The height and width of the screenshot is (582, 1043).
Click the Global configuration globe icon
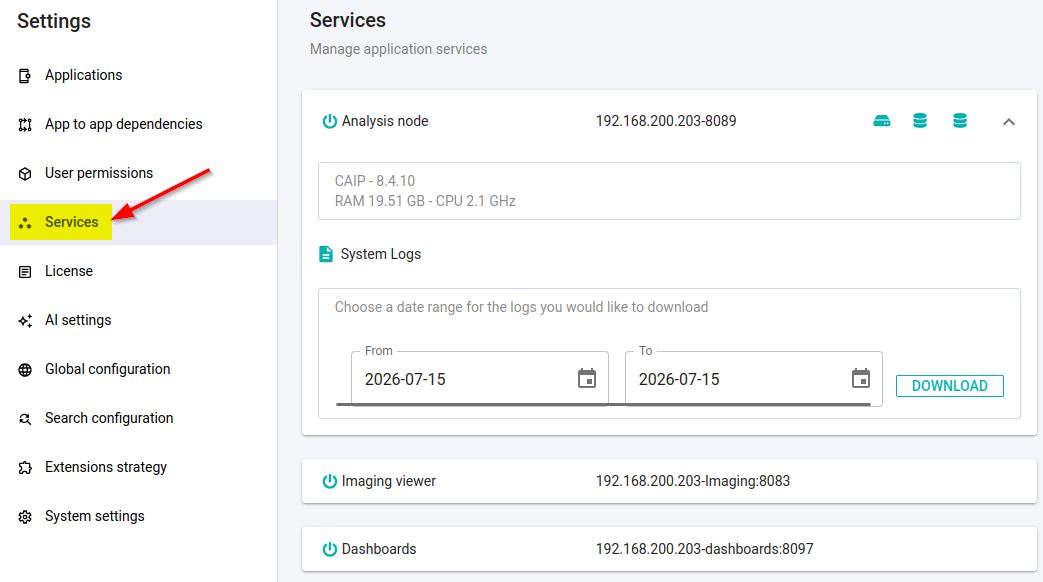click(25, 370)
